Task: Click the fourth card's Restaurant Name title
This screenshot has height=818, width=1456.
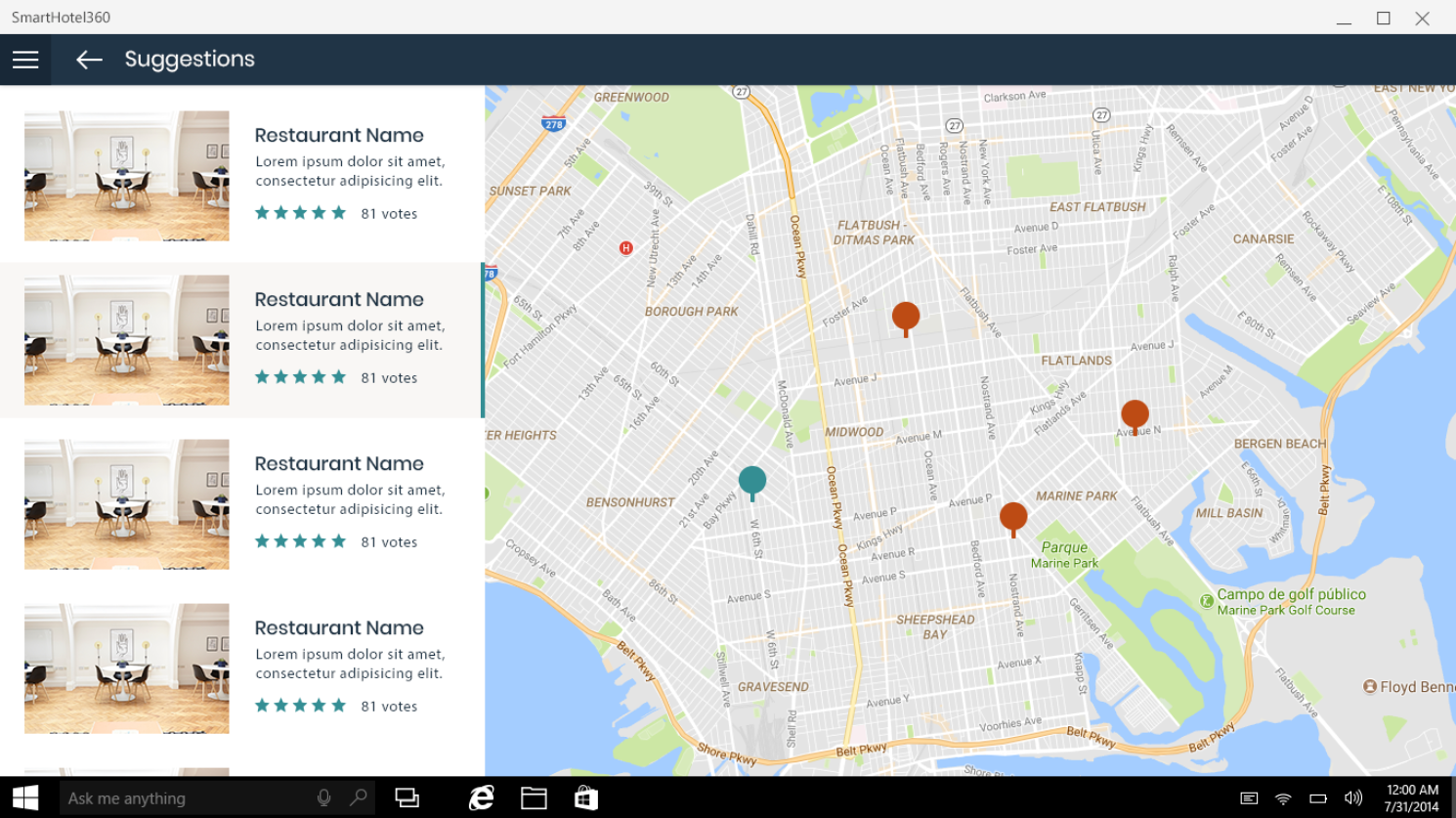Action: (339, 627)
